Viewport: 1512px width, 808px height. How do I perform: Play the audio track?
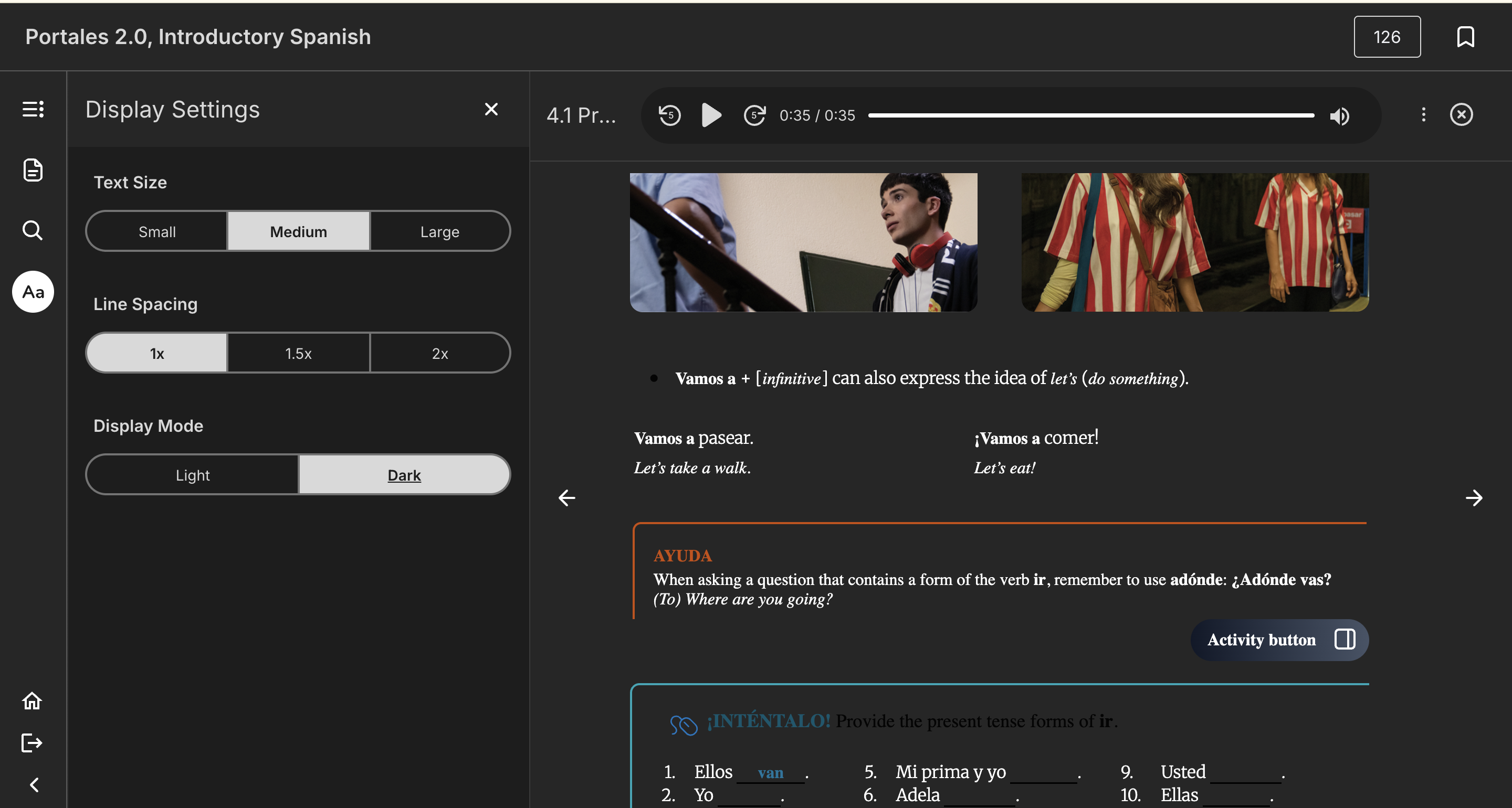tap(711, 115)
